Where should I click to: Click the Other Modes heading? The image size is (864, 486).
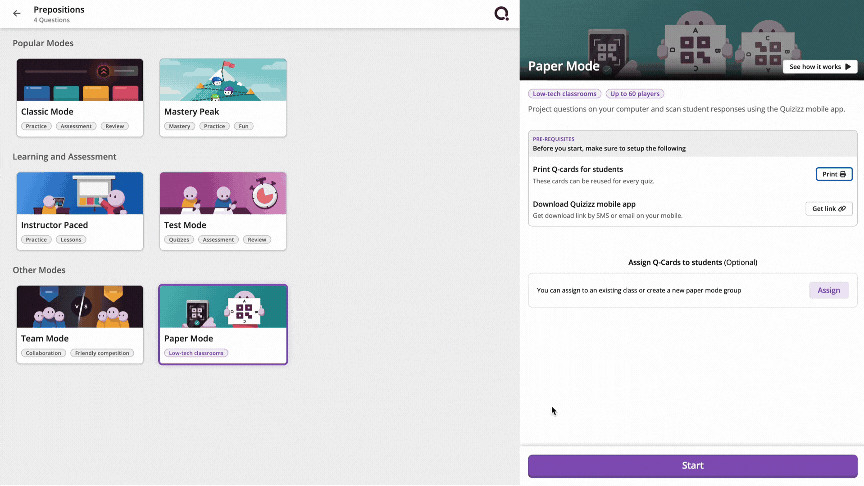[x=39, y=270]
